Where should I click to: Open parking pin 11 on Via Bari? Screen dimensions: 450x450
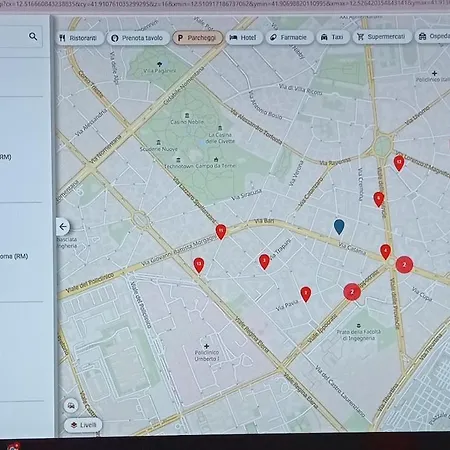(x=221, y=232)
